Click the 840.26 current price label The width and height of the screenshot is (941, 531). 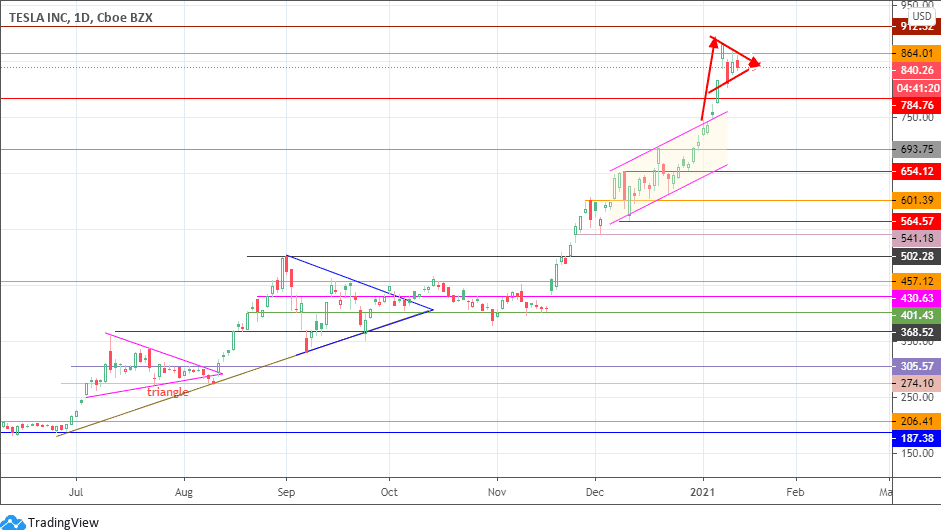tap(916, 70)
